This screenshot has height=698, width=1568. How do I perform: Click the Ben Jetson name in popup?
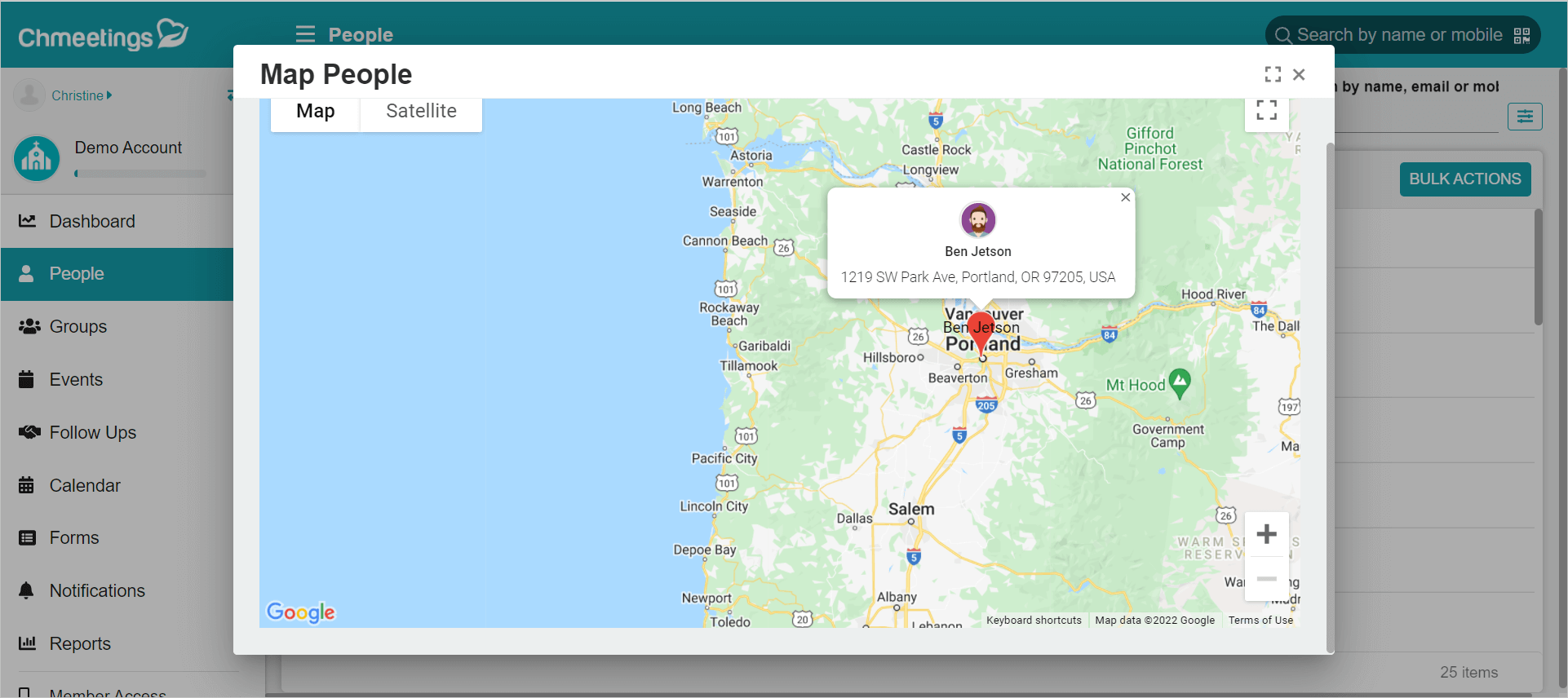point(978,252)
